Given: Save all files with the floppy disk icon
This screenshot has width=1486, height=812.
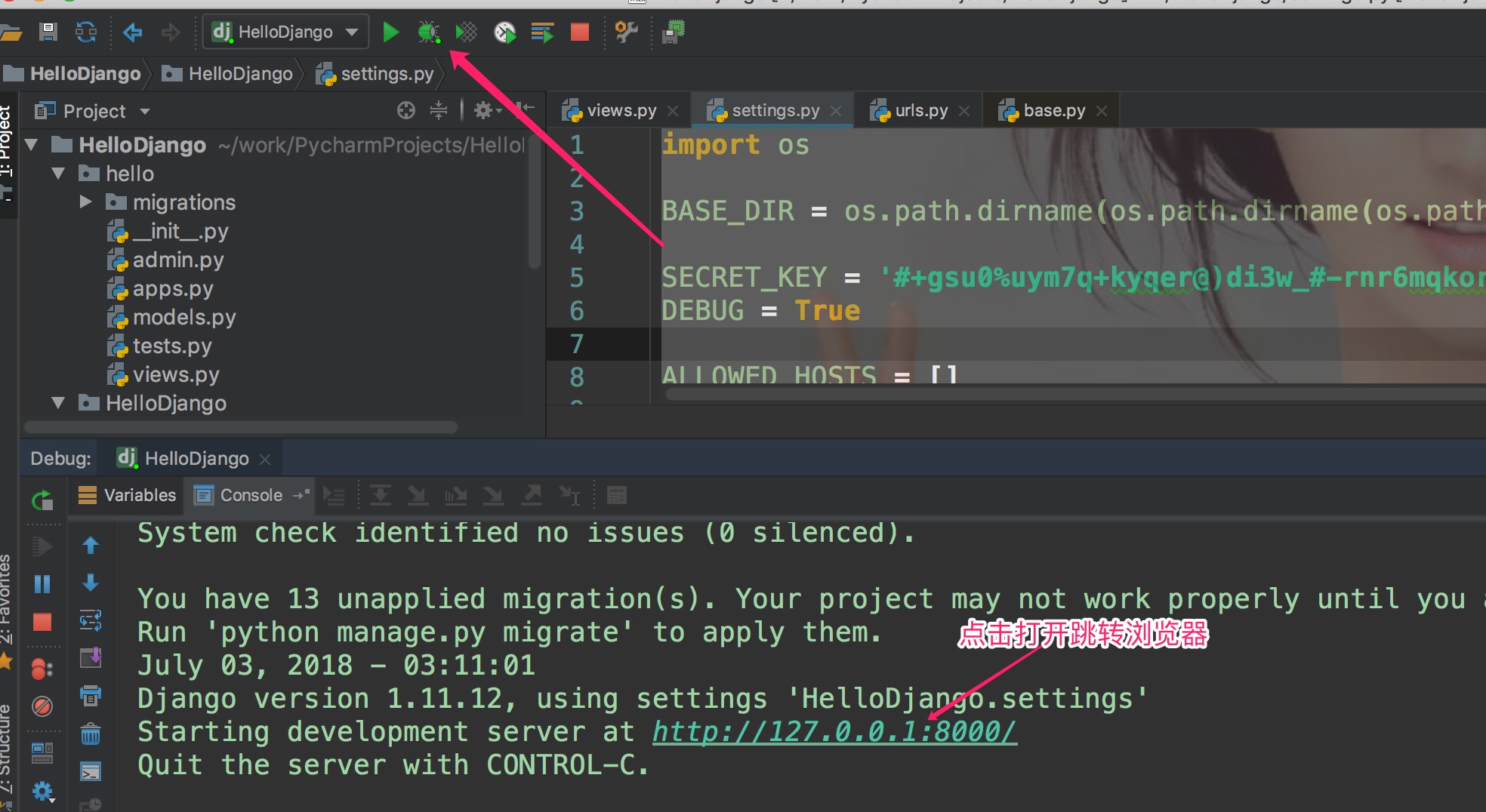Looking at the screenshot, I should click(x=48, y=32).
